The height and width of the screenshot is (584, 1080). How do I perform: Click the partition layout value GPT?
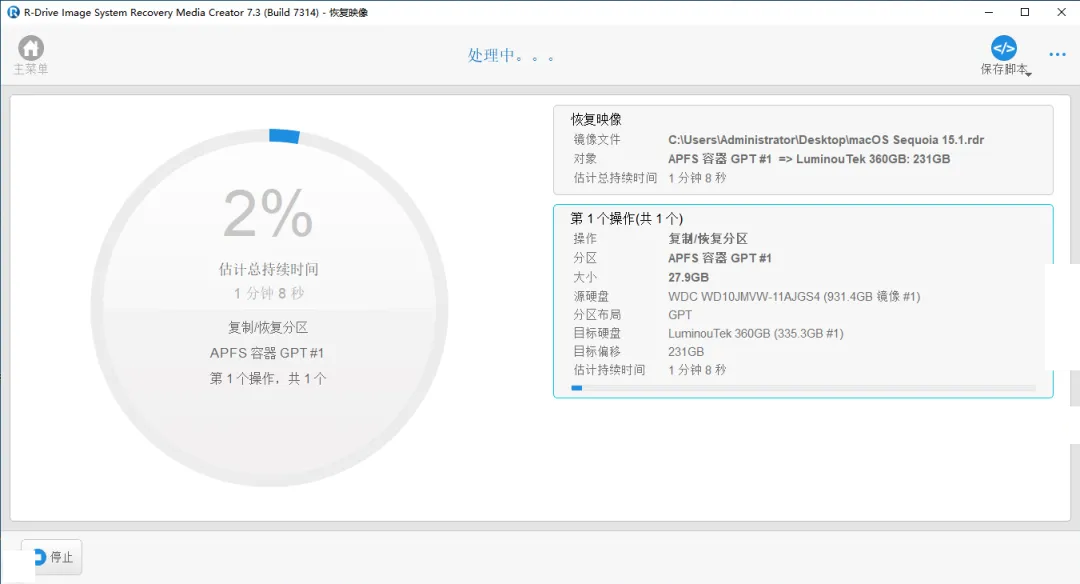680,315
